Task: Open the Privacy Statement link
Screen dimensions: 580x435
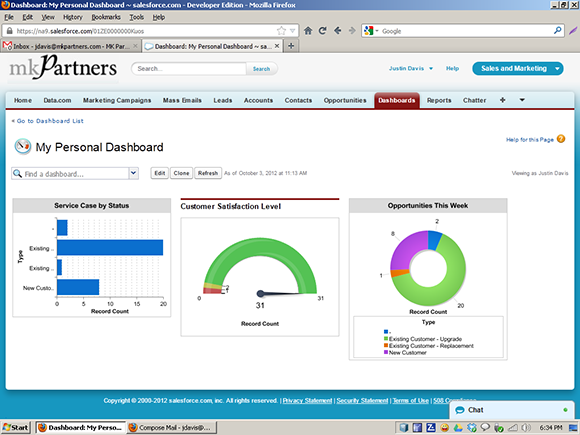Action: click(307, 401)
